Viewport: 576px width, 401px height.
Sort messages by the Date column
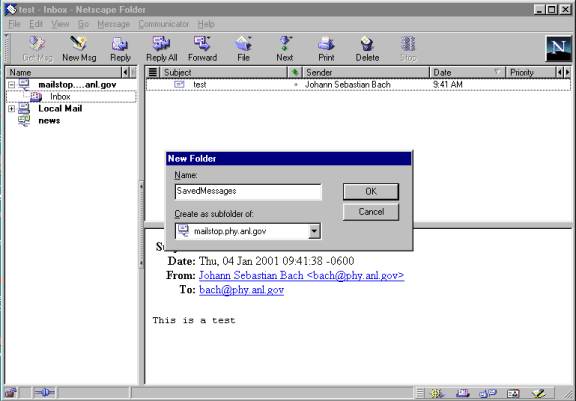pyautogui.click(x=467, y=72)
